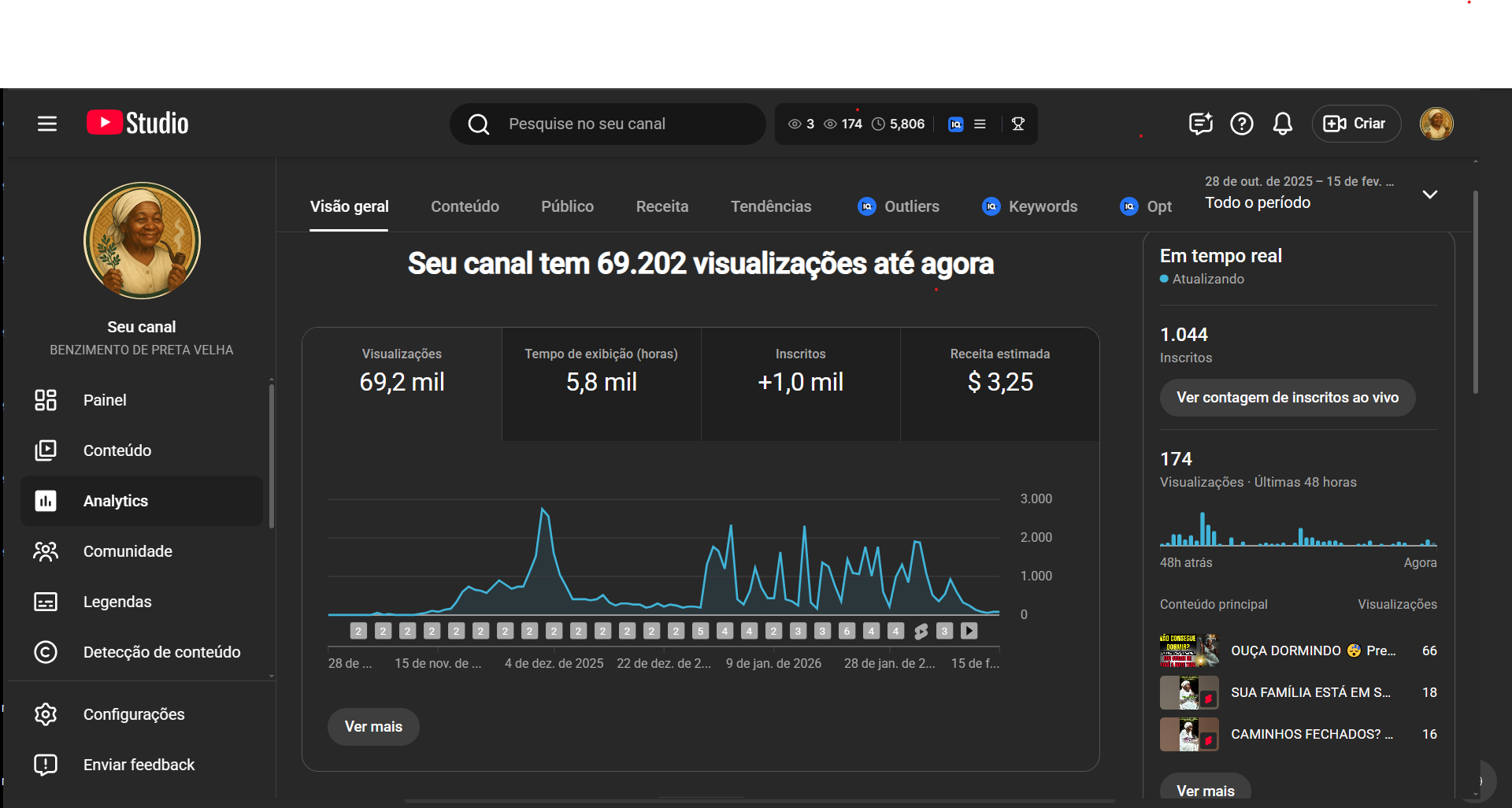This screenshot has height=808, width=1512.
Task: Open Configurações in the sidebar
Action: click(134, 714)
